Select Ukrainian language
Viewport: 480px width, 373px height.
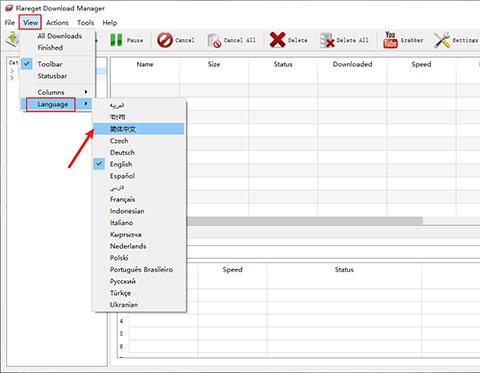139,305
